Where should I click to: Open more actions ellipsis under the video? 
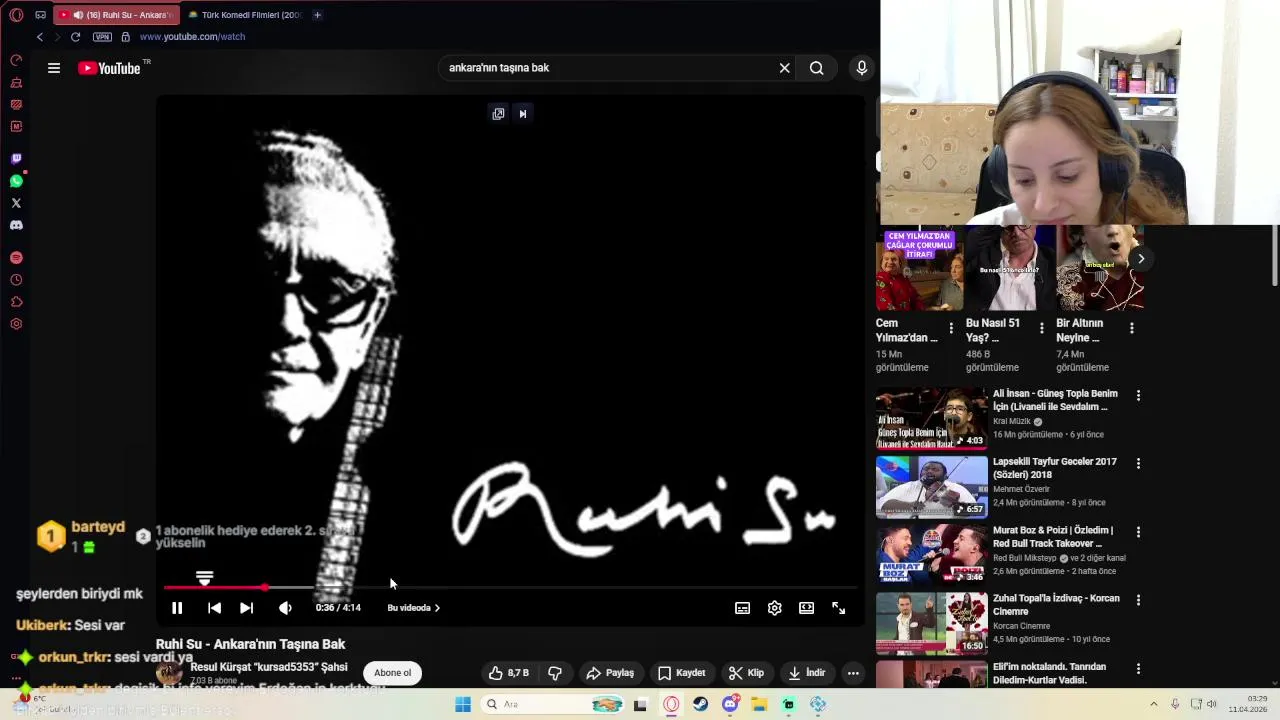[x=853, y=673]
